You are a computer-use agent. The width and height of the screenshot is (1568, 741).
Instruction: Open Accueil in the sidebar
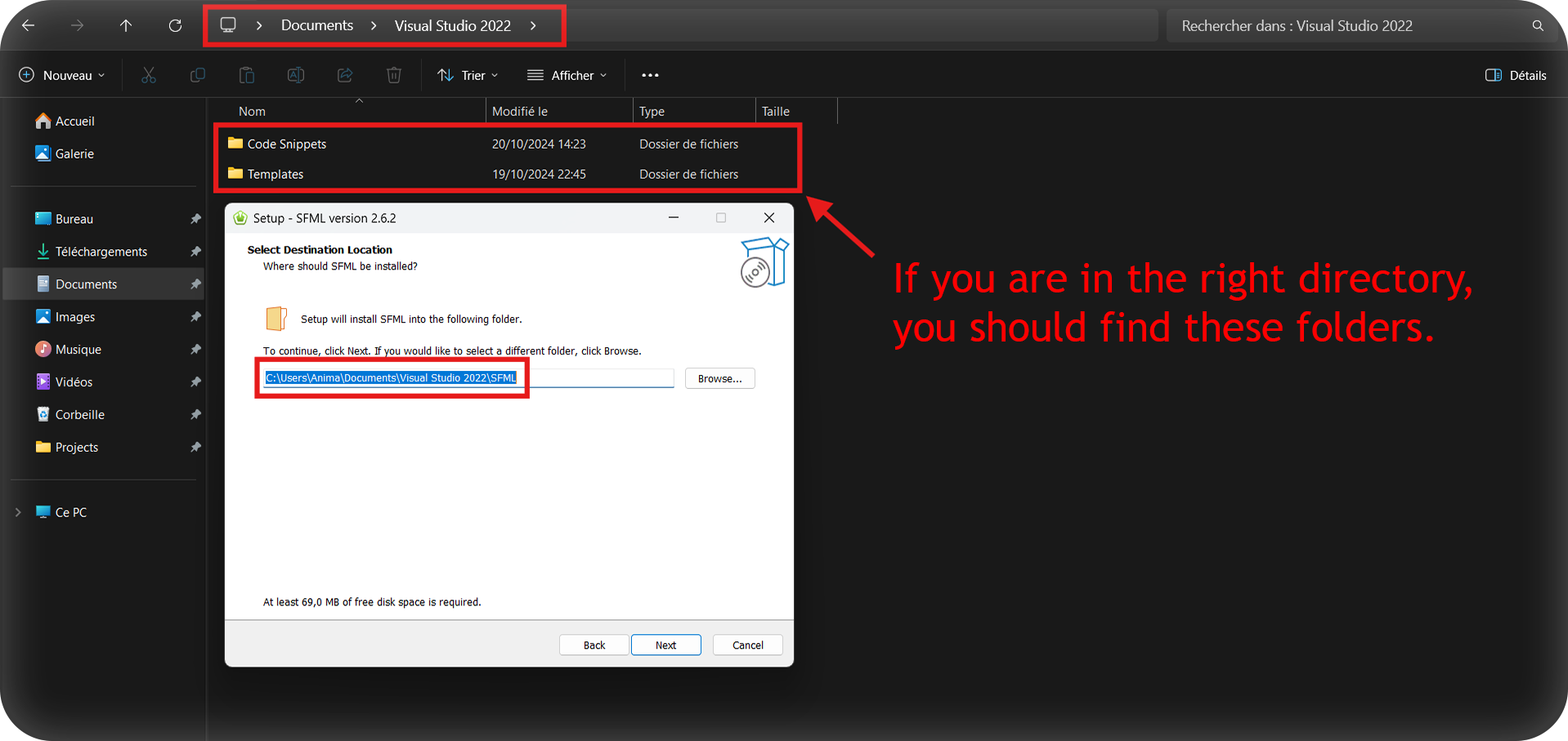[x=75, y=121]
